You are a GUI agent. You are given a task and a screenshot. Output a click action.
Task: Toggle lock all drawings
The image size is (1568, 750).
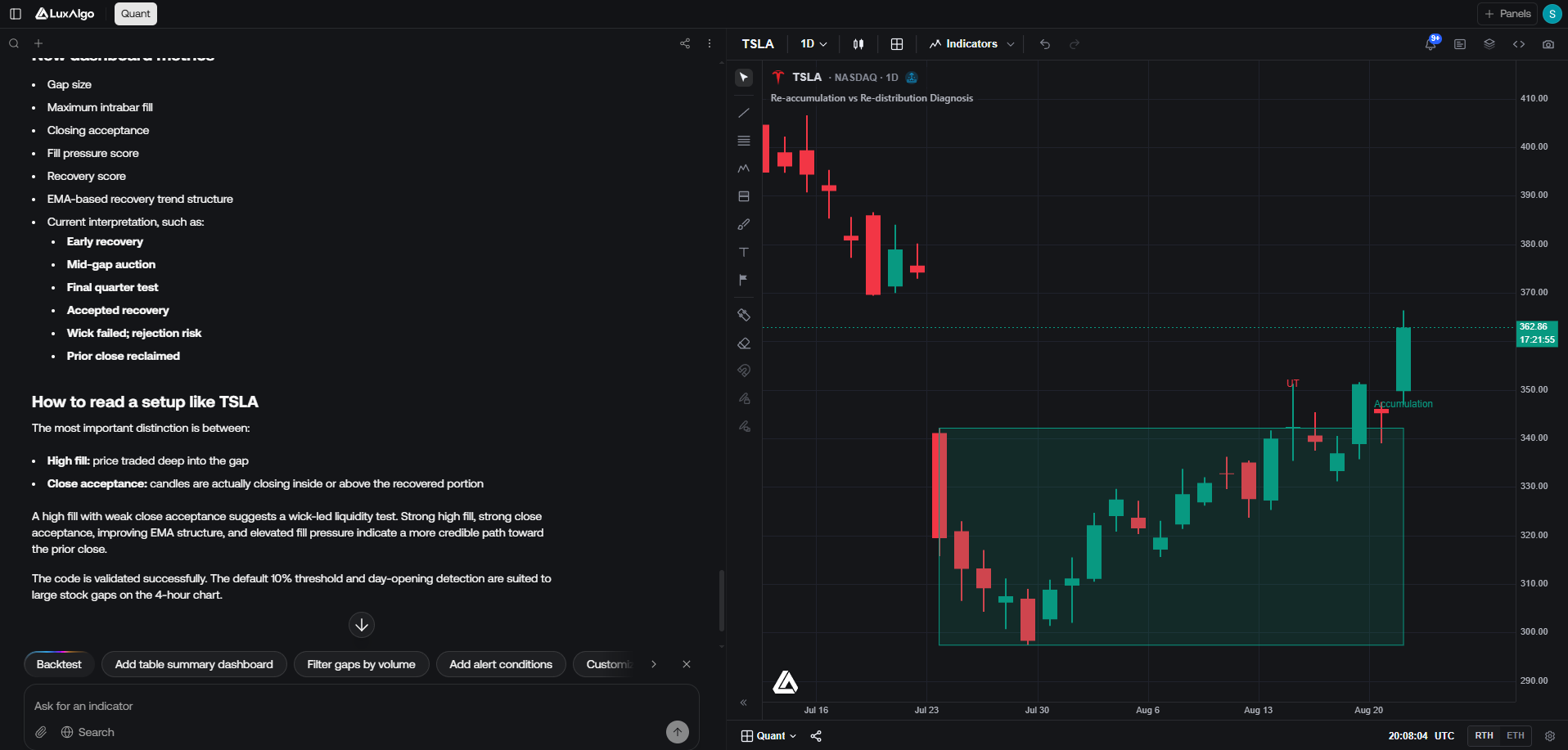click(744, 398)
